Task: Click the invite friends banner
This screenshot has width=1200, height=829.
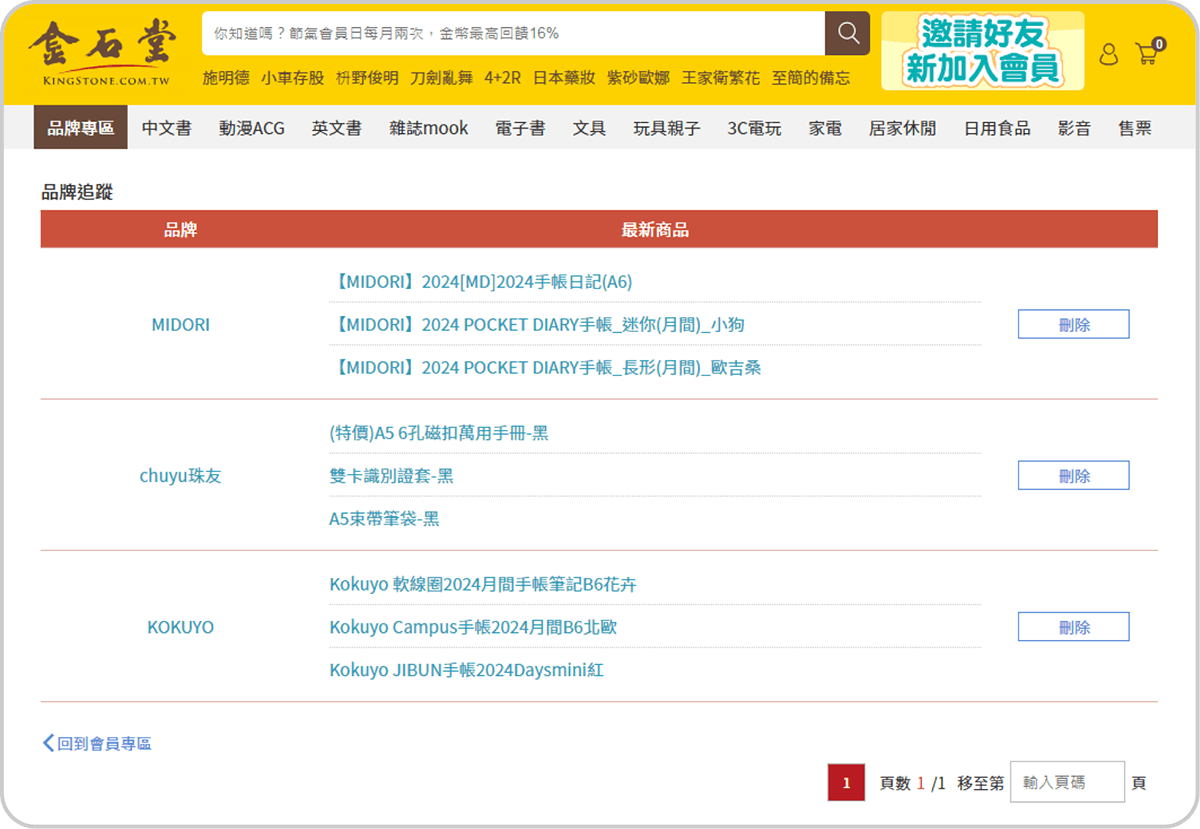Action: coord(982,51)
